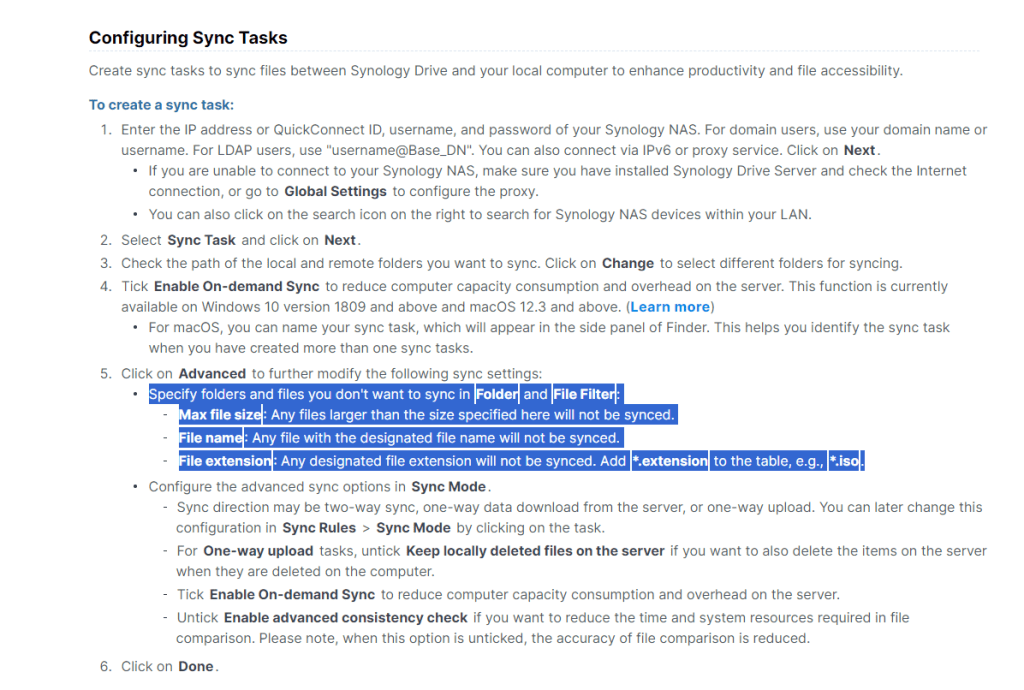Image resolution: width=1024 pixels, height=690 pixels.
Task: Click the highlighted 'Folder' word
Action: (497, 394)
